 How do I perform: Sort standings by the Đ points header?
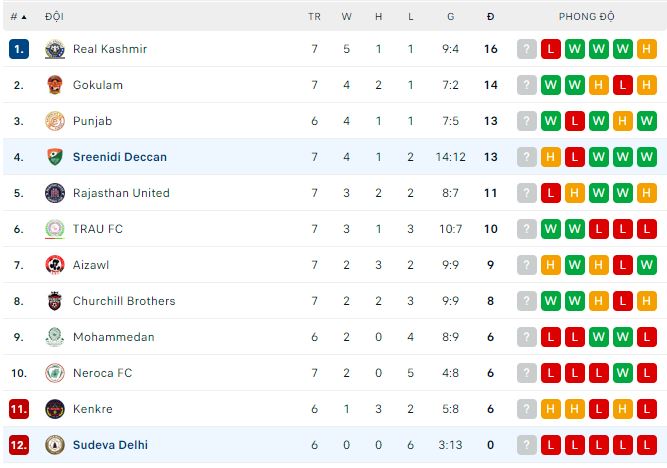click(x=490, y=17)
